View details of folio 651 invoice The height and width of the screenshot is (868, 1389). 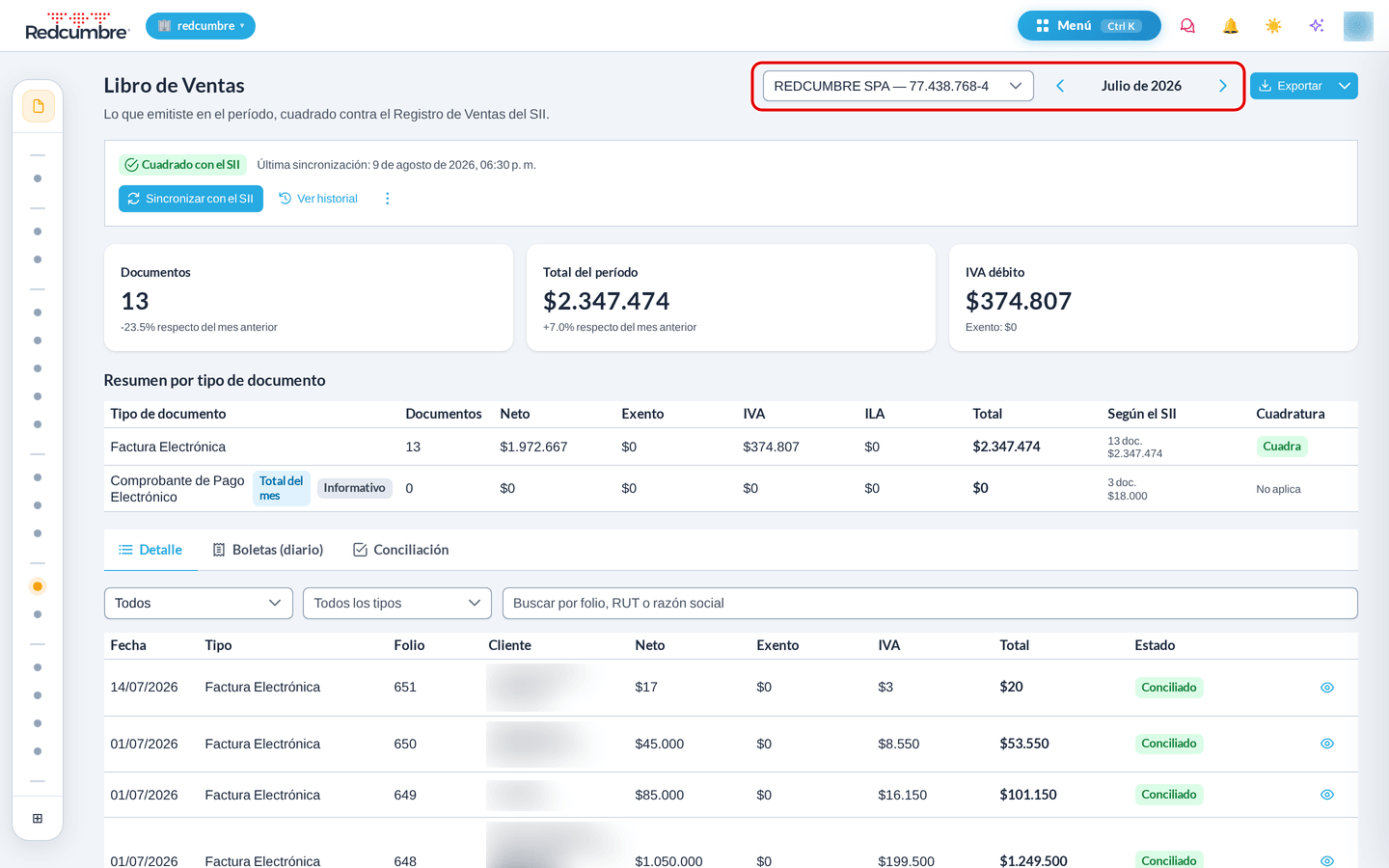pos(1327,688)
